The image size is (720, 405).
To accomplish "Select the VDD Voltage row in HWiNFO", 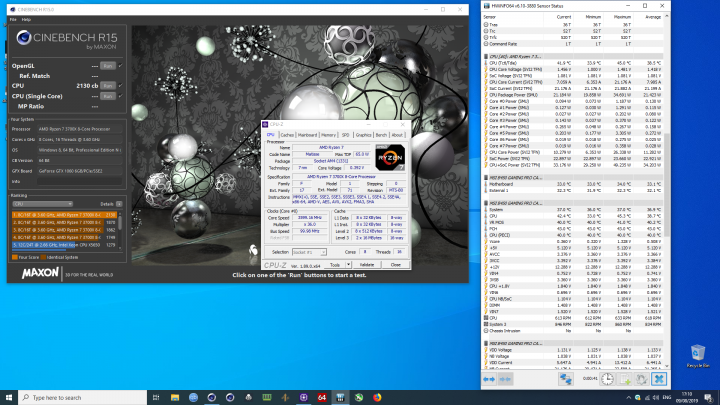I will pyautogui.click(x=573, y=350).
